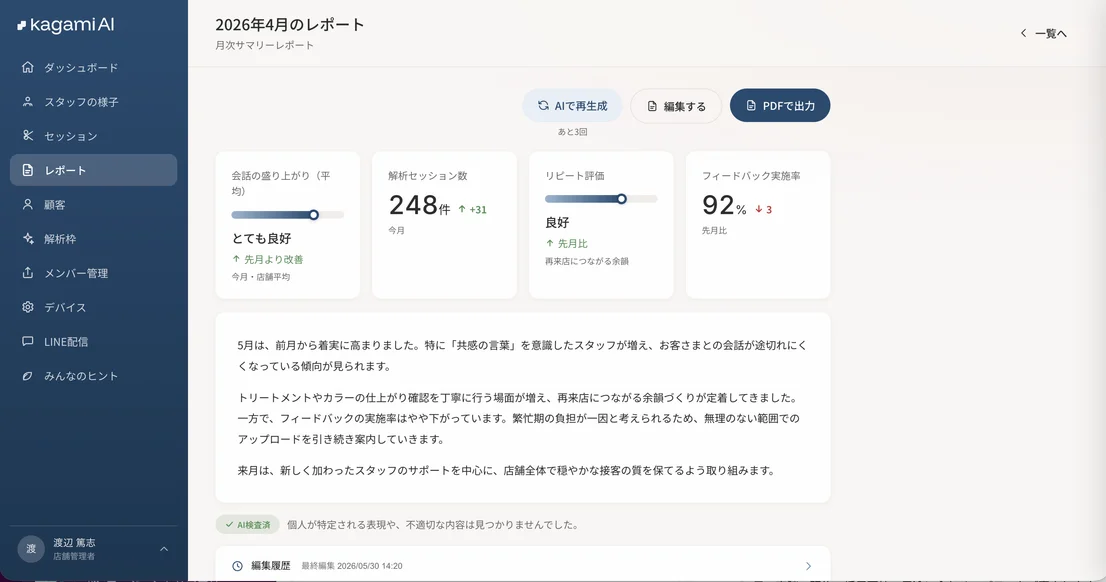The image size is (1106, 582).
Task: Regenerate report with AIで再生成 button
Action: point(572,105)
